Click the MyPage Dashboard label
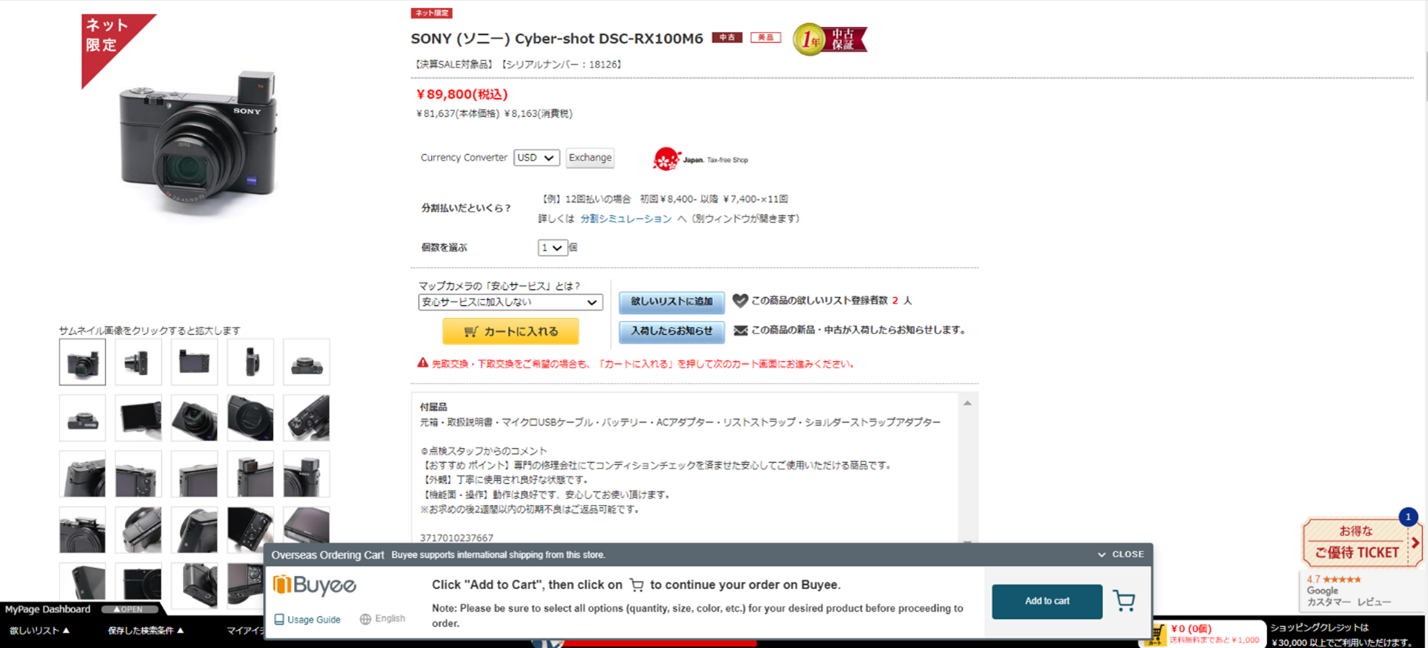1428x648 pixels. tap(48, 609)
